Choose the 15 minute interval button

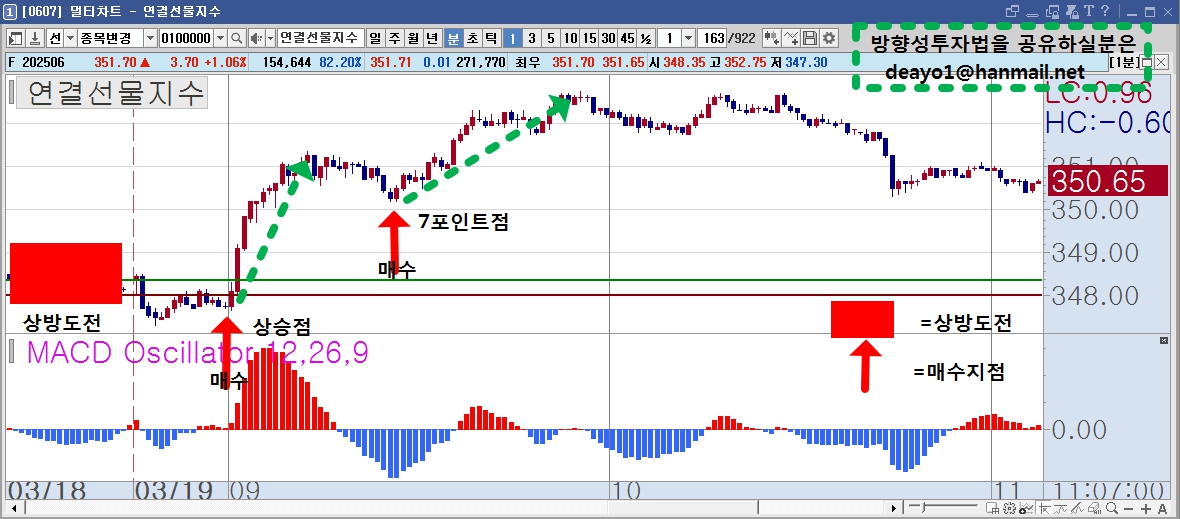(x=589, y=38)
